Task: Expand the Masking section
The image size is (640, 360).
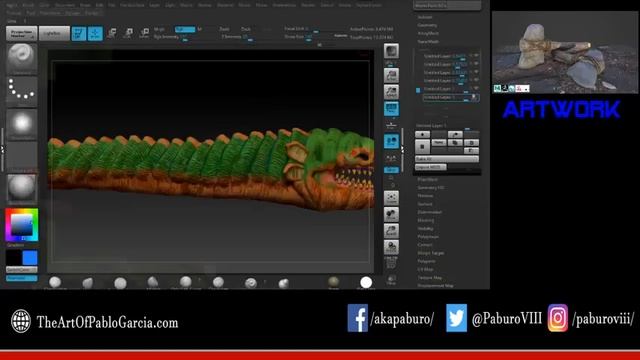Action: point(426,220)
